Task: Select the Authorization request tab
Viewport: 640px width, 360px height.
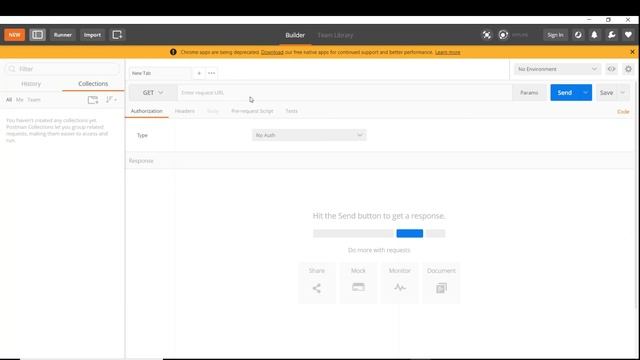Action: coord(147,111)
